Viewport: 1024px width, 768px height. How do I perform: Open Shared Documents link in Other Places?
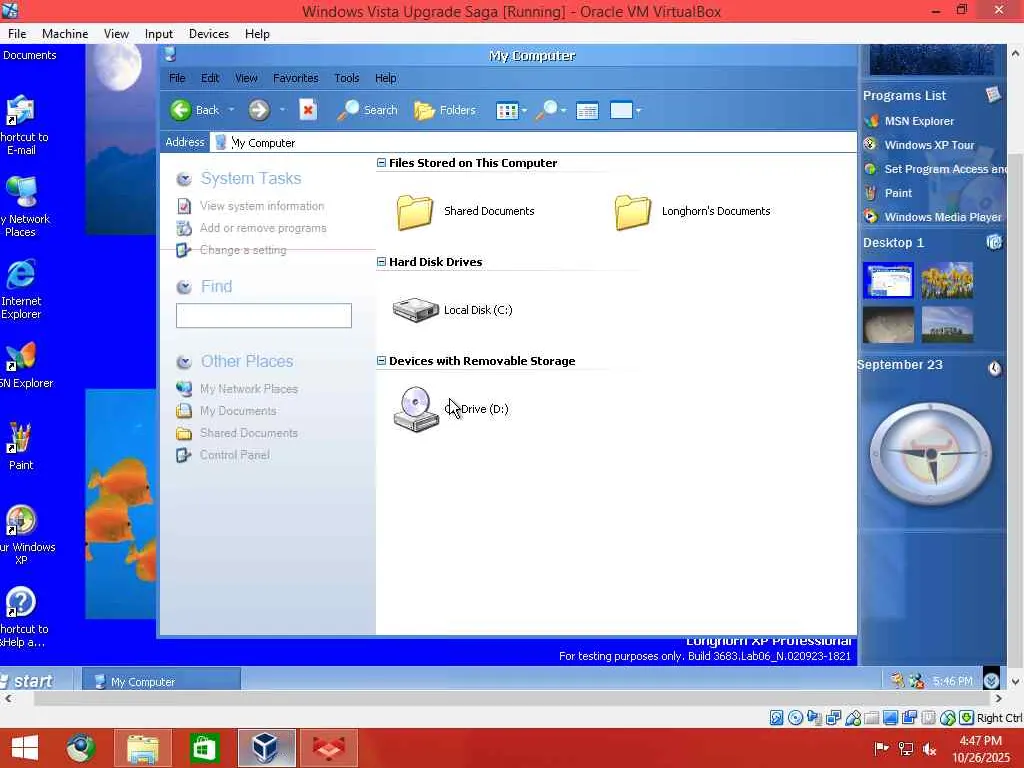249,433
